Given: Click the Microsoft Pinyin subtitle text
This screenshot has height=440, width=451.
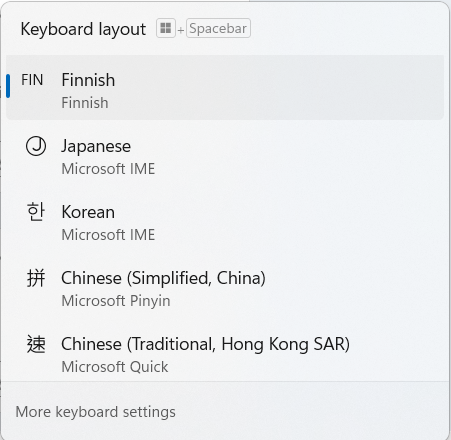Looking at the screenshot, I should (x=116, y=301).
